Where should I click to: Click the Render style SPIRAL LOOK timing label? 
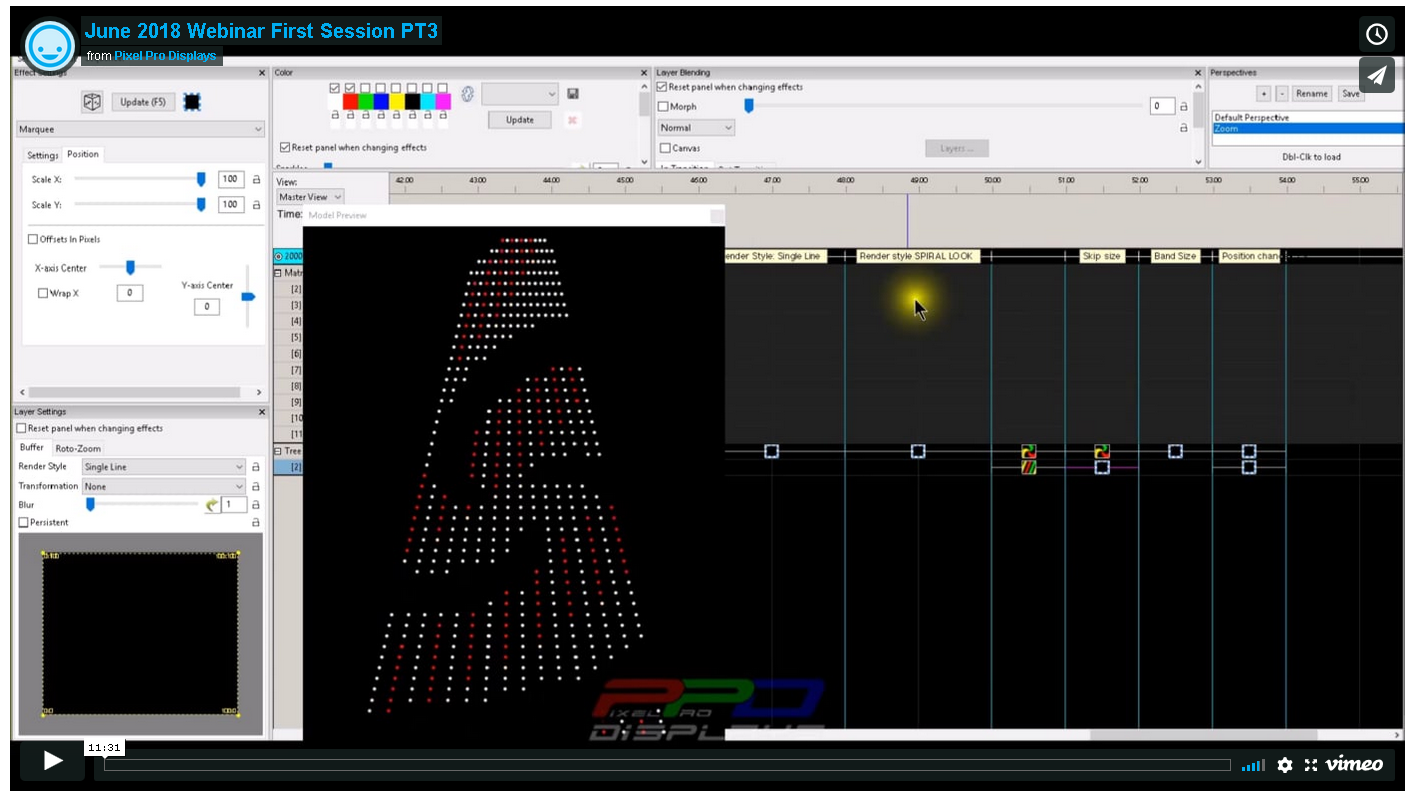(x=916, y=256)
